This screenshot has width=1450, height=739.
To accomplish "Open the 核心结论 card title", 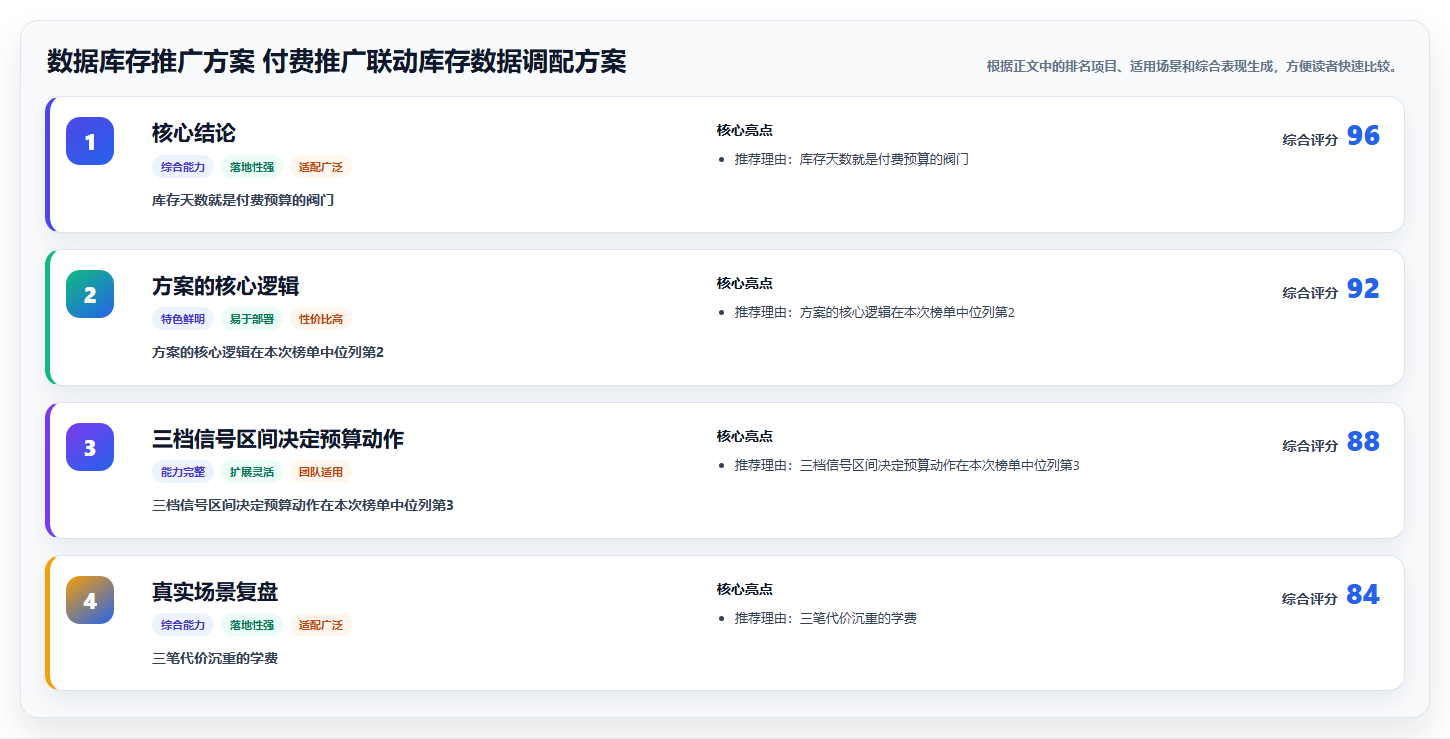I will click(194, 133).
